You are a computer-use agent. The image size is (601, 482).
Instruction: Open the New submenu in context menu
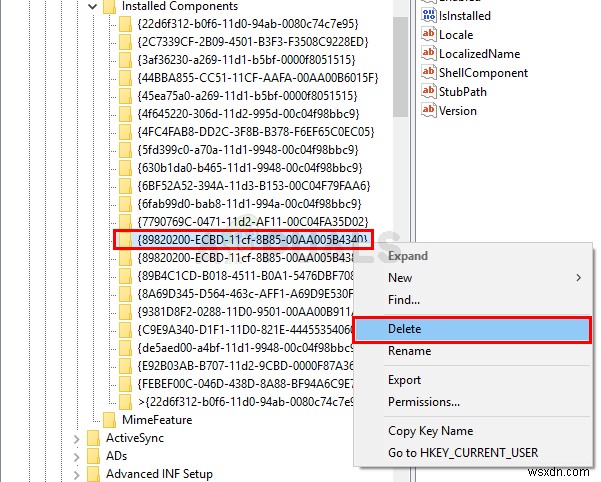(x=473, y=278)
